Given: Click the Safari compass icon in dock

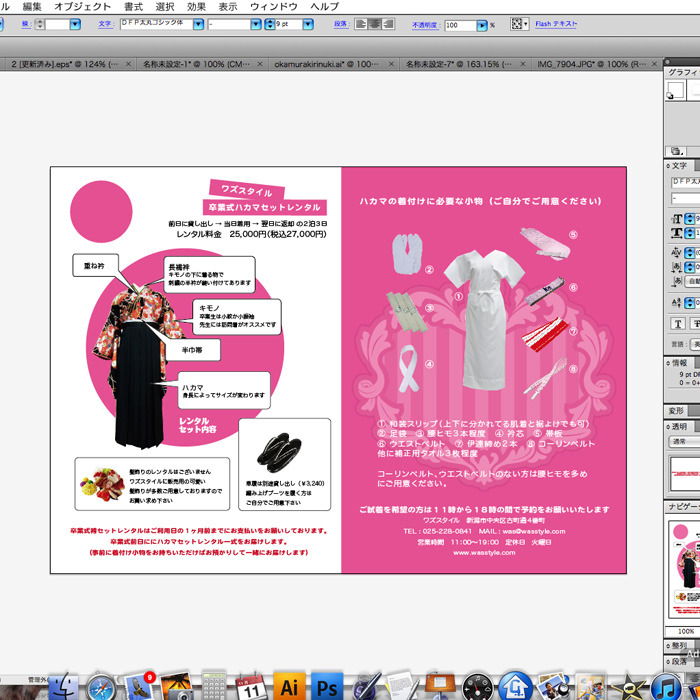Looking at the screenshot, I should [101, 687].
